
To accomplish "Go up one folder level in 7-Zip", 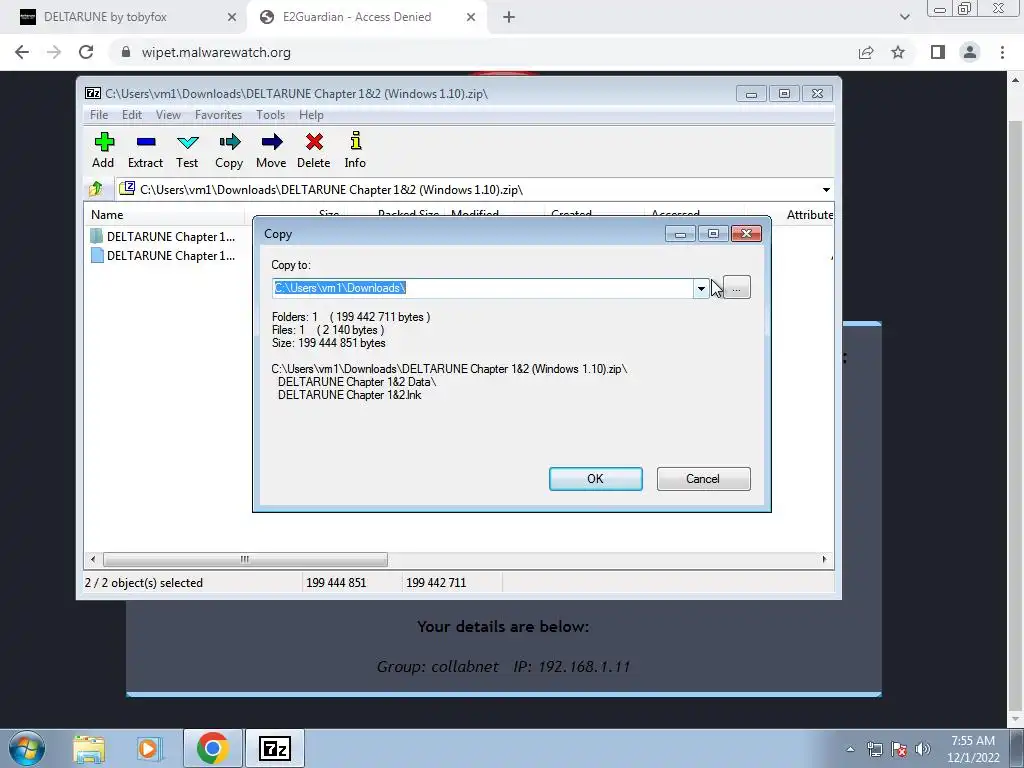I will point(96,189).
